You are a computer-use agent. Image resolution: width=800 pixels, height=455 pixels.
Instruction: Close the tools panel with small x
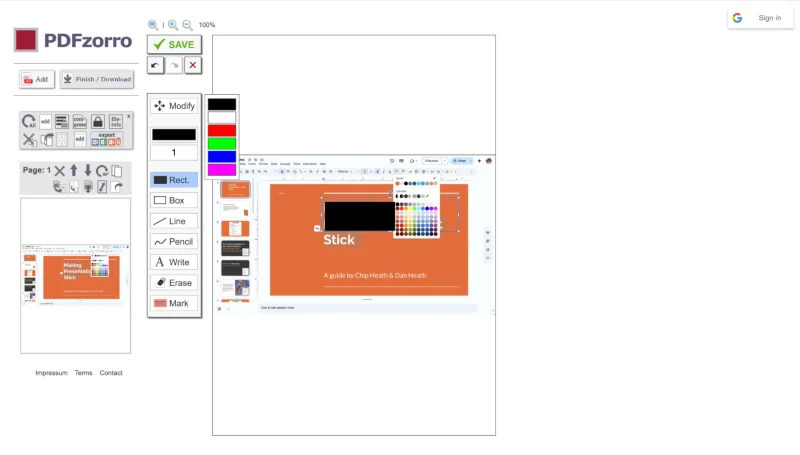[129, 116]
